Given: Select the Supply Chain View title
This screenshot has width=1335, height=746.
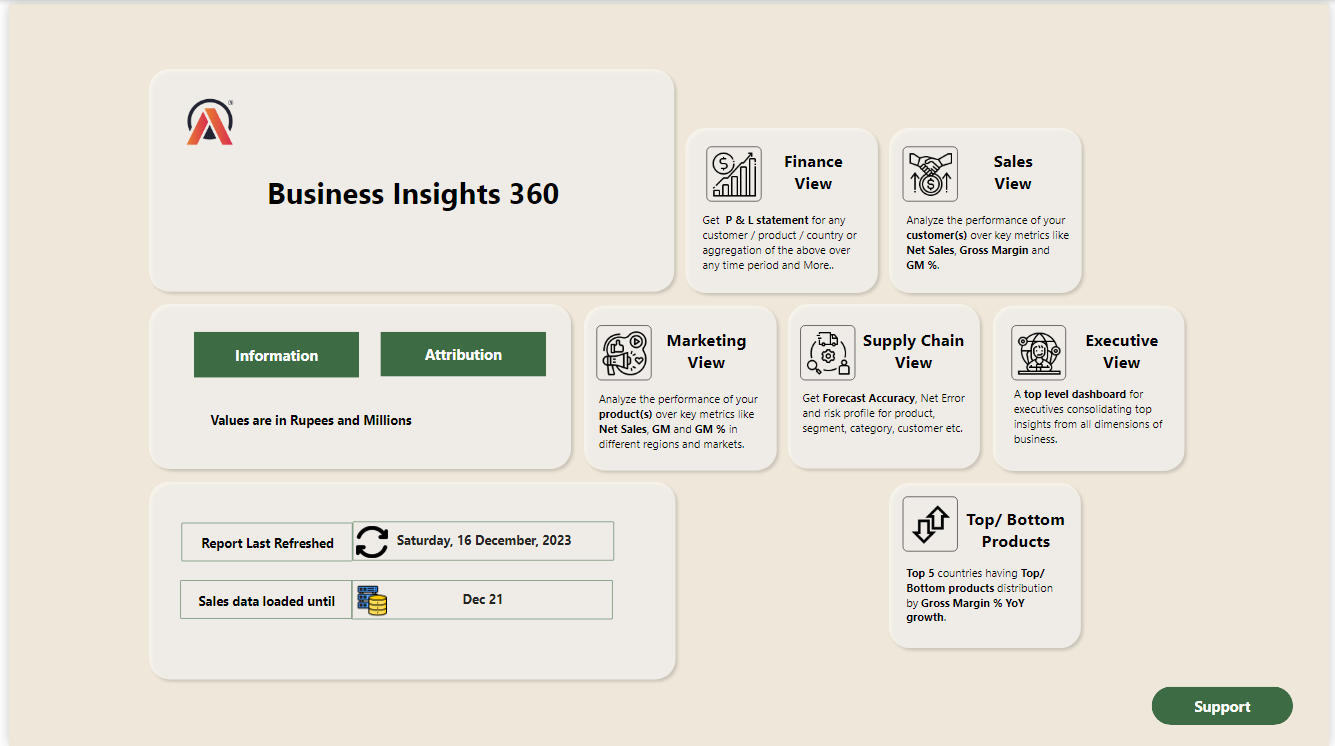Looking at the screenshot, I should [x=913, y=351].
